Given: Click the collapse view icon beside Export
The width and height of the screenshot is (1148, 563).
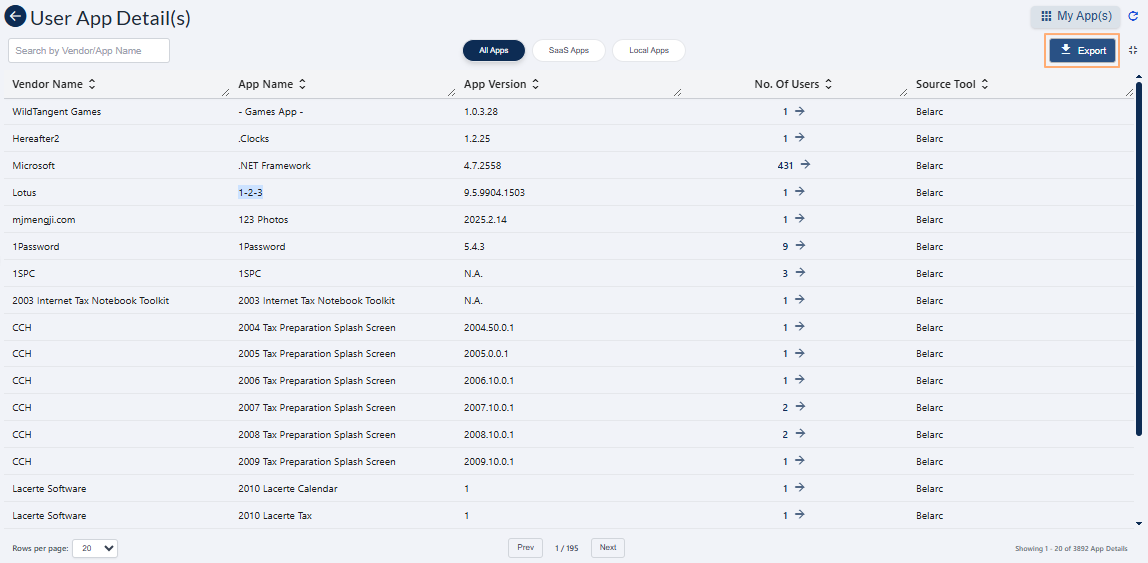Looking at the screenshot, I should coord(1133,50).
